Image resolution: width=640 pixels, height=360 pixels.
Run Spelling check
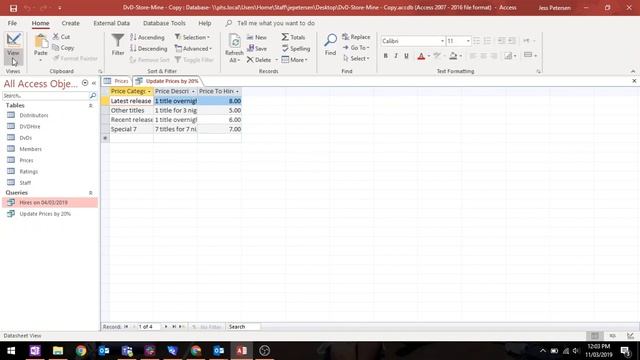[x=296, y=49]
